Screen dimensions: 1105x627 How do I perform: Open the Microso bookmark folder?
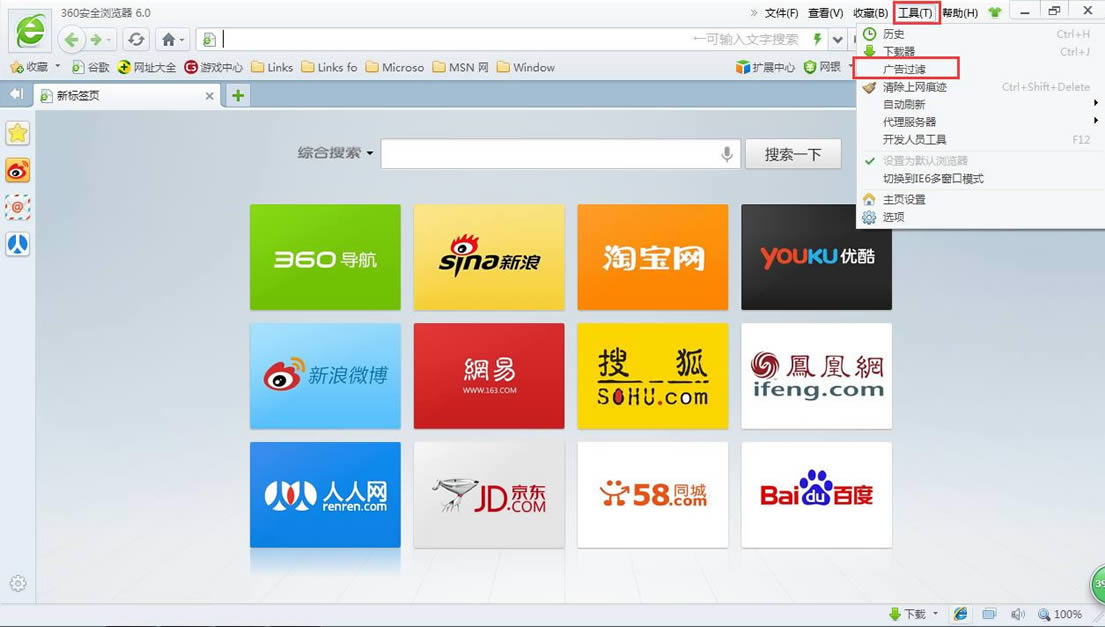(395, 67)
